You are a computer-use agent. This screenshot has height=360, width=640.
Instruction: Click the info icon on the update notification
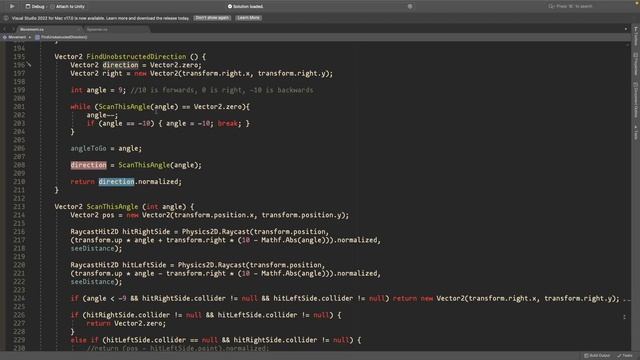(6, 18)
